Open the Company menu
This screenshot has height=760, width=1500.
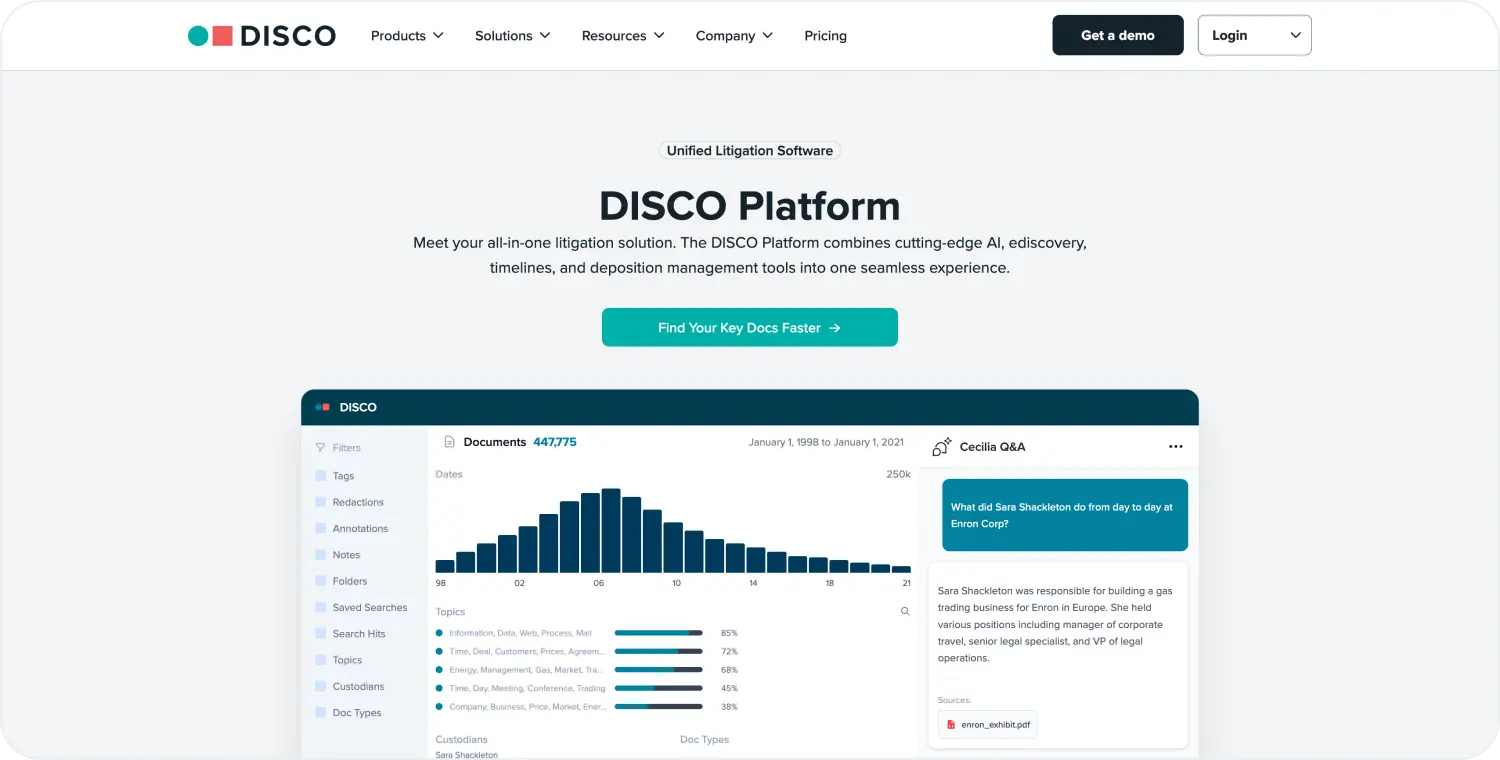click(734, 36)
